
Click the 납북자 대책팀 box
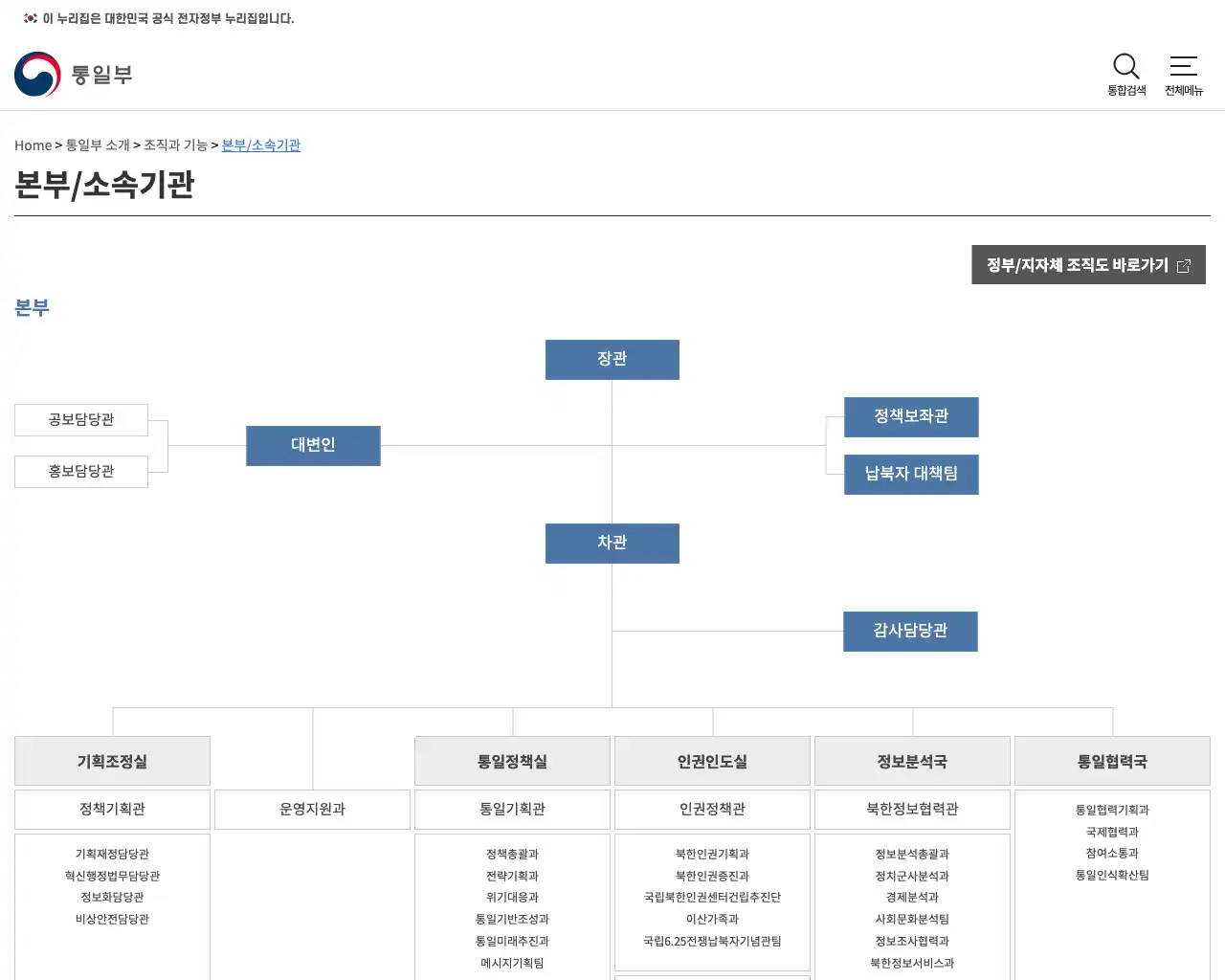click(911, 475)
